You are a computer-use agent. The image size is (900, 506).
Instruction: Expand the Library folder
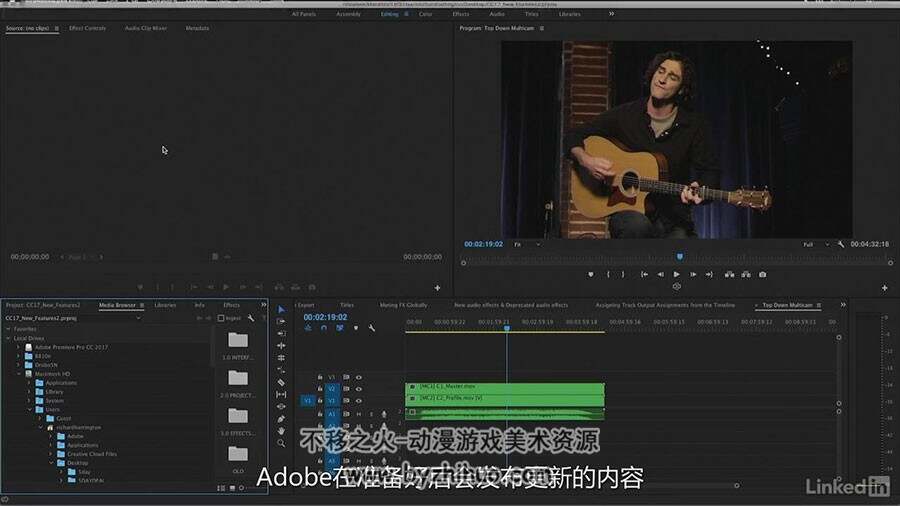click(29, 392)
